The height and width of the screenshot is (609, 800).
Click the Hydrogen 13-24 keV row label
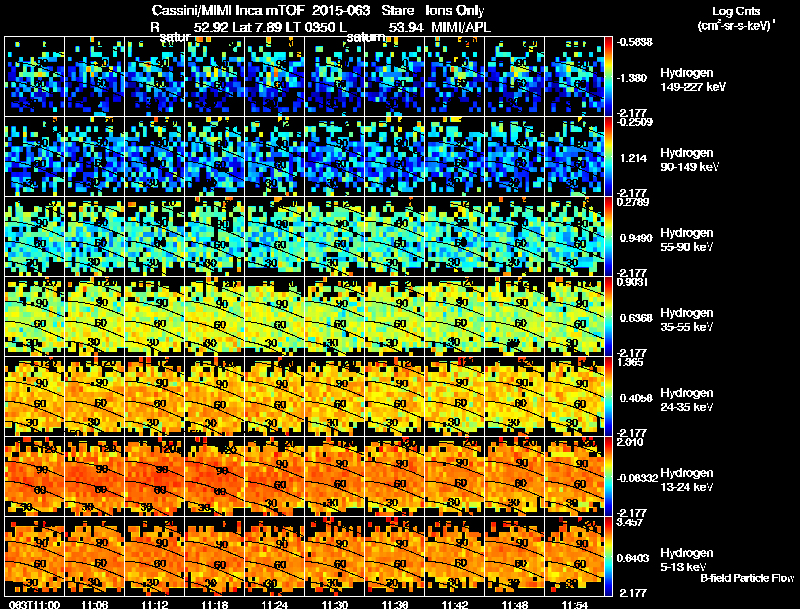pyautogui.click(x=687, y=480)
